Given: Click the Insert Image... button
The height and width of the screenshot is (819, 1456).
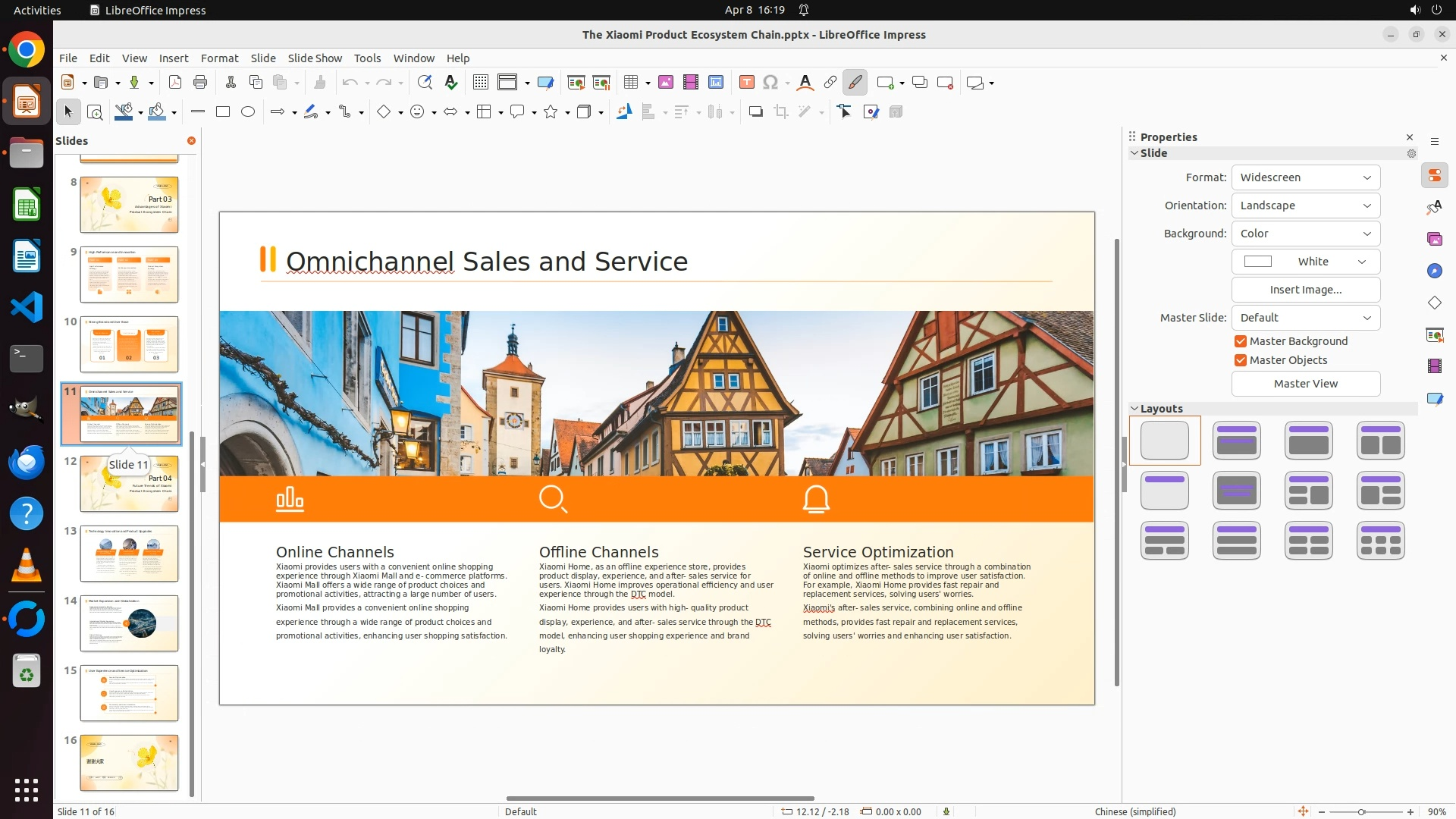Looking at the screenshot, I should click(1305, 290).
